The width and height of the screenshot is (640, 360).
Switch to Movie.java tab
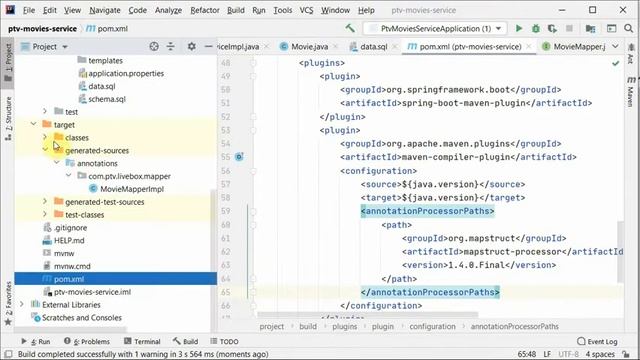[x=309, y=47]
